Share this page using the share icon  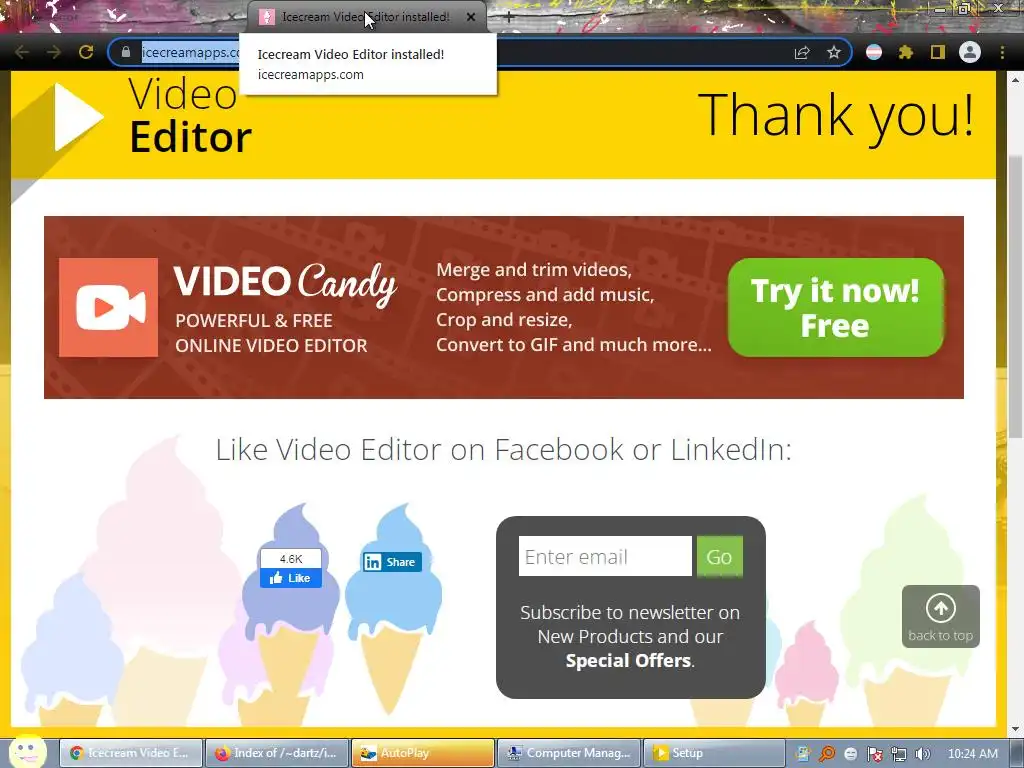pyautogui.click(x=802, y=52)
